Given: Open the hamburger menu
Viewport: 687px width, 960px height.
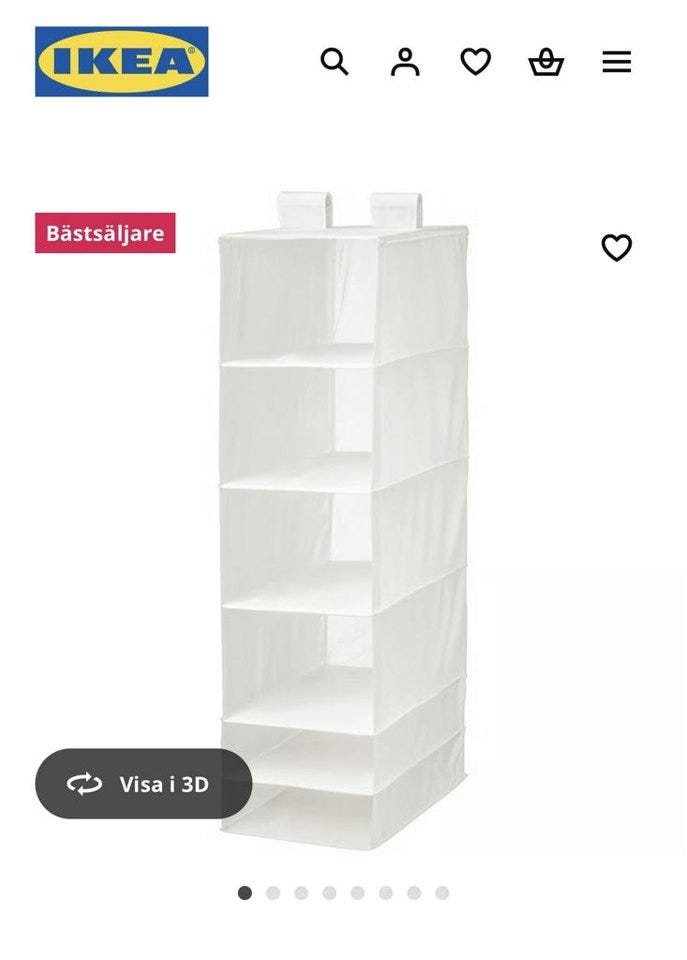Looking at the screenshot, I should pos(617,62).
